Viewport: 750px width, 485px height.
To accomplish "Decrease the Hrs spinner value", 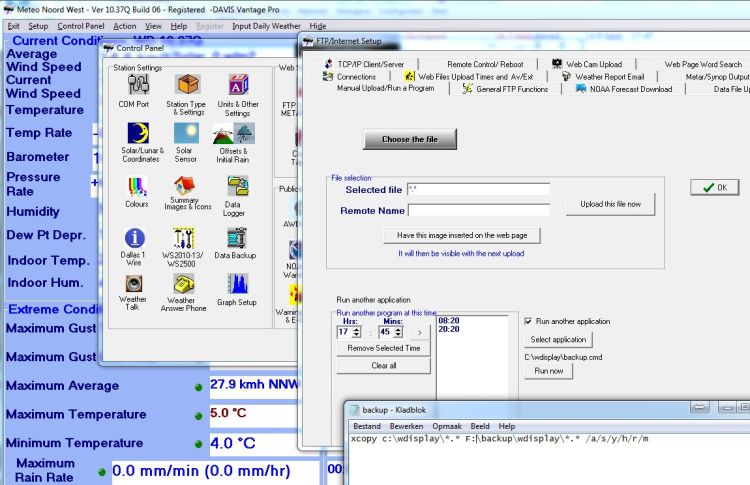I will point(357,334).
